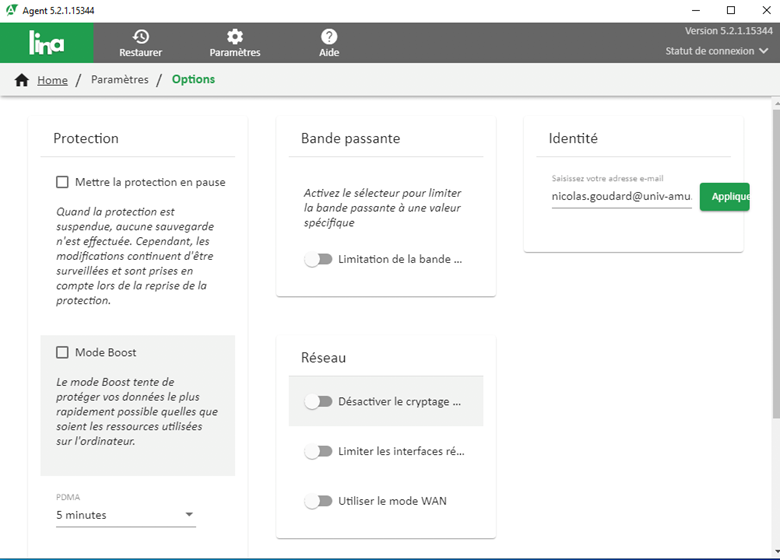Enable Limiter les interfaces réseau switch
The image size is (780, 560).
coord(318,451)
